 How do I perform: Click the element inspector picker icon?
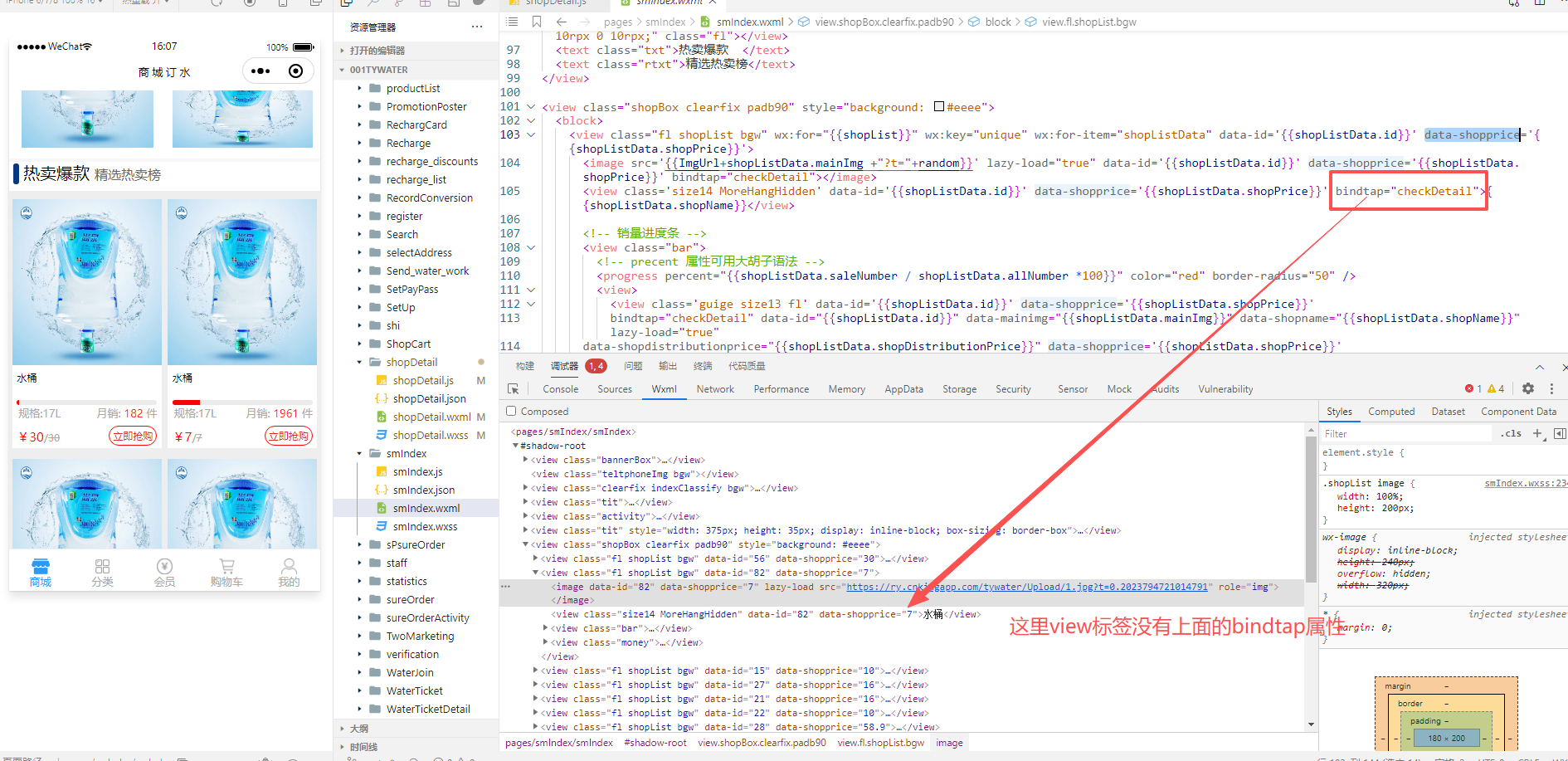click(514, 388)
